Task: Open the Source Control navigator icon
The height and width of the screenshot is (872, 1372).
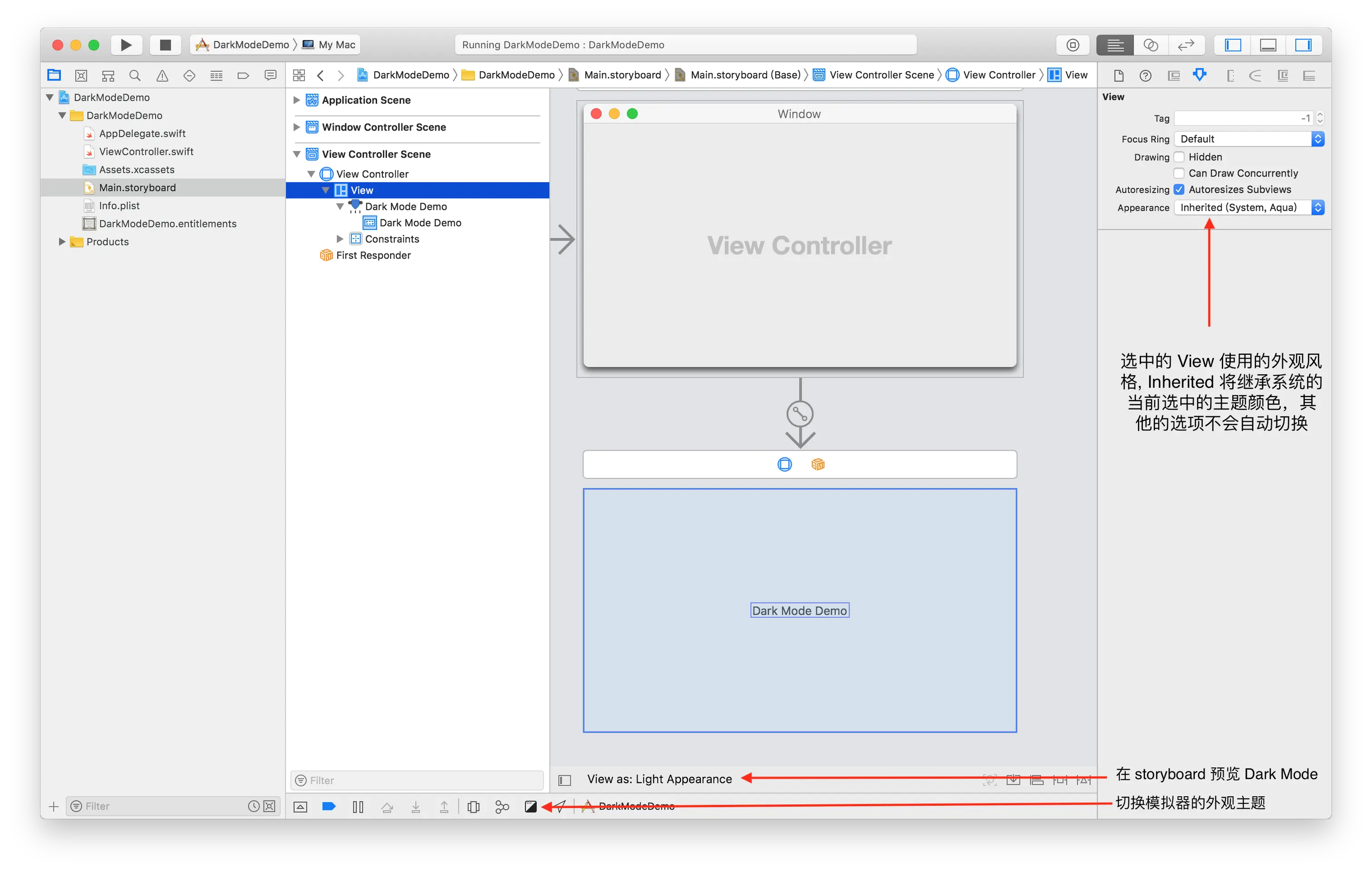Action: 81,75
